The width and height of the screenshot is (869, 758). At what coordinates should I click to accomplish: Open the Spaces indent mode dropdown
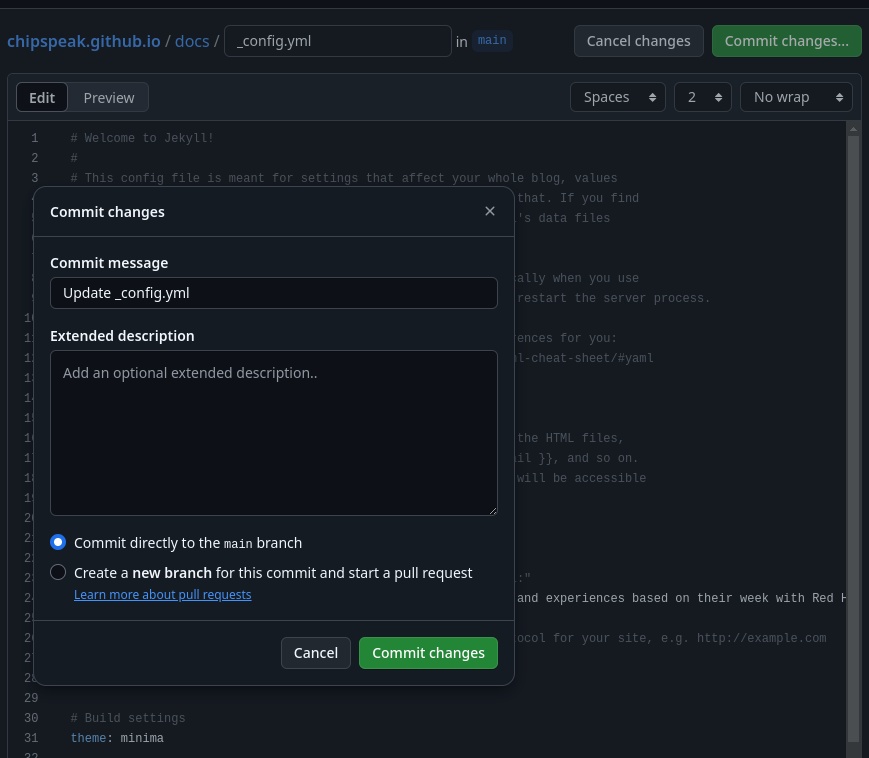point(617,97)
